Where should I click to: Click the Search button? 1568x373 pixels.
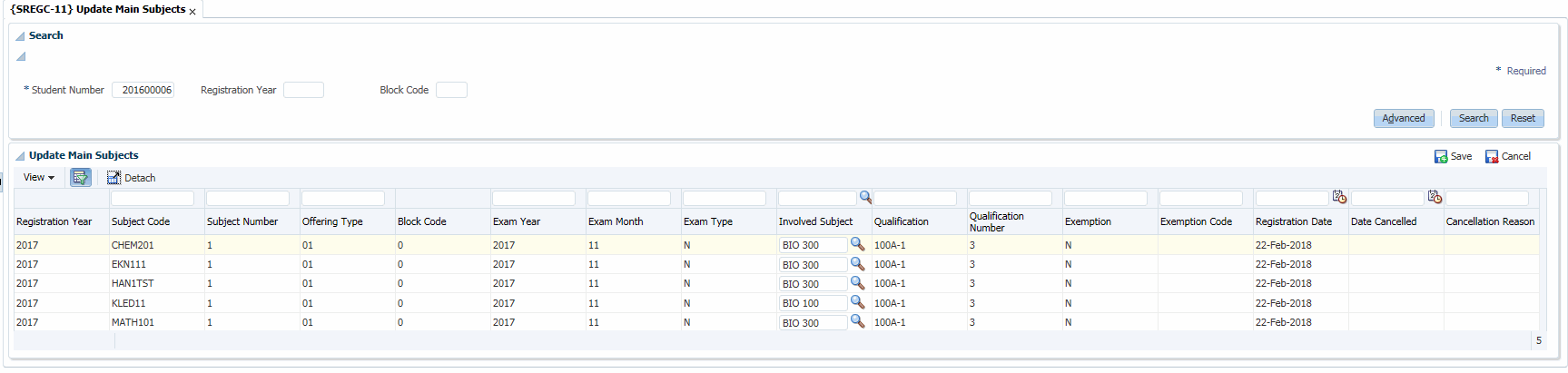[x=1473, y=118]
